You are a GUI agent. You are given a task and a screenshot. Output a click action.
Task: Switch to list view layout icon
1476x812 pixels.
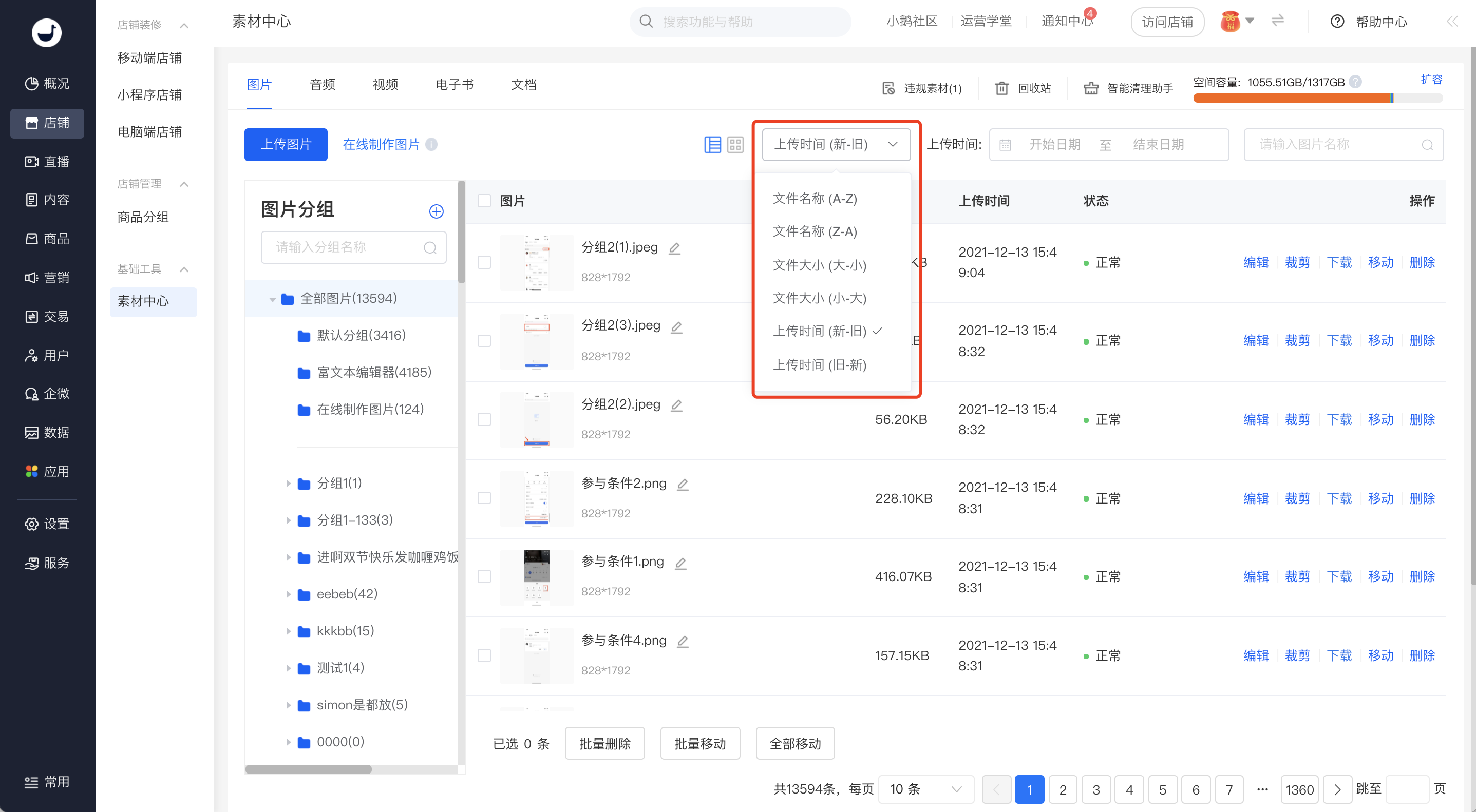(712, 145)
